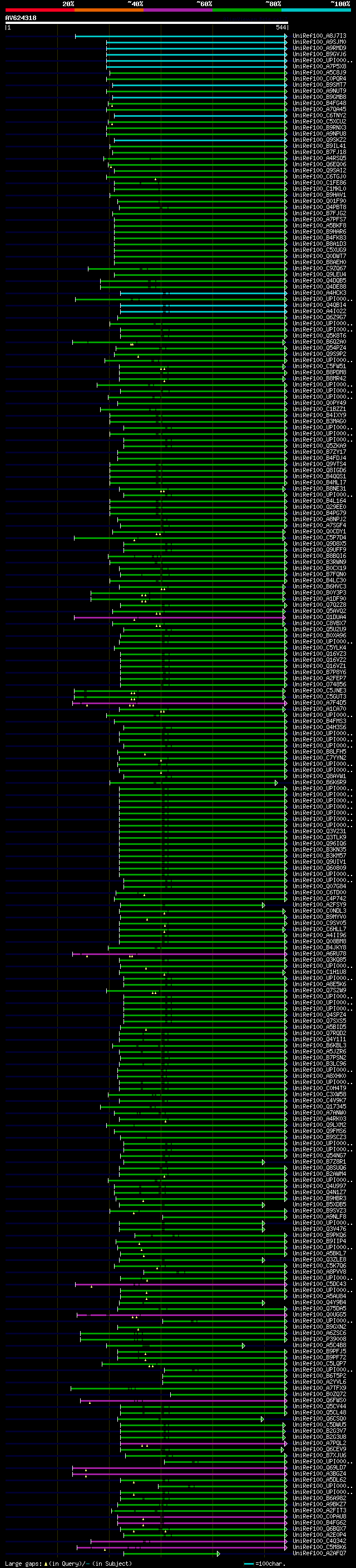Click the purple alignment bar for UniRef100_C5M8K6

coord(182,1547)
